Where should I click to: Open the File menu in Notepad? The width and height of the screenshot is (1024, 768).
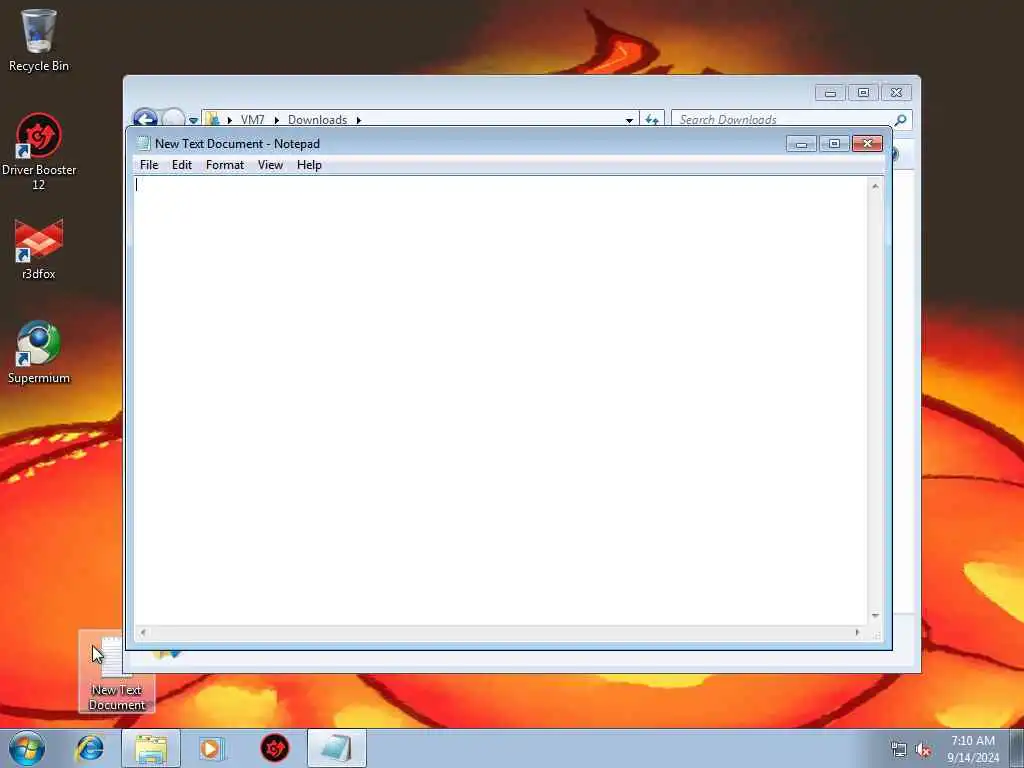149,165
